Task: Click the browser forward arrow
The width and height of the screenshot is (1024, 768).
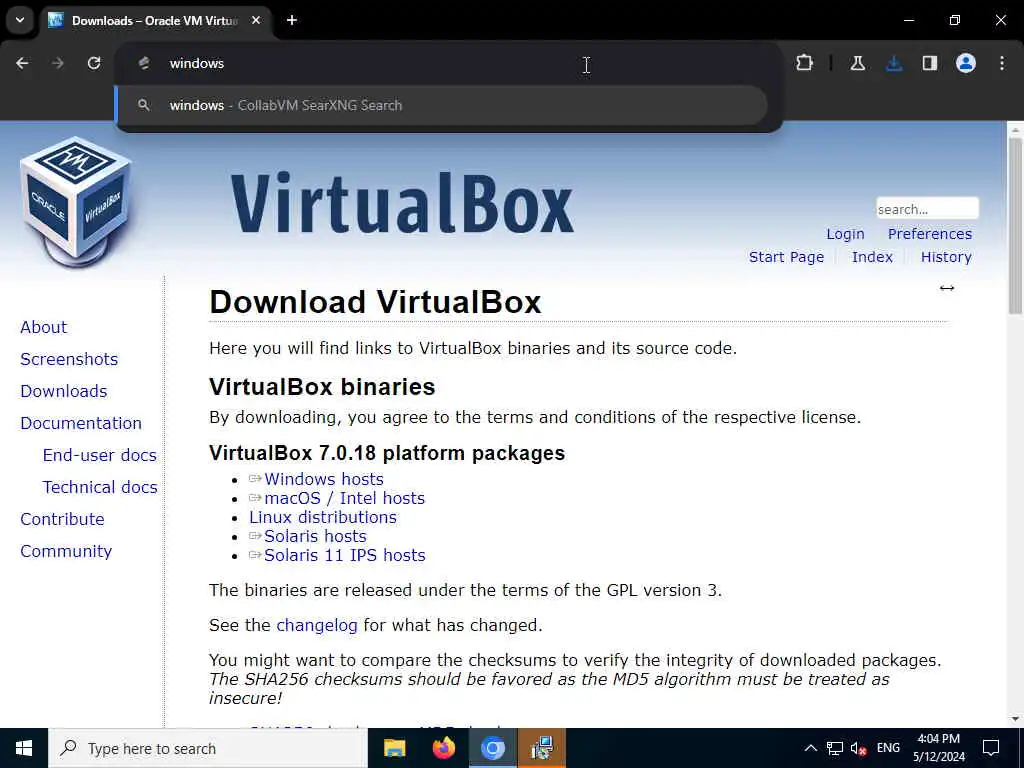Action: tap(57, 63)
